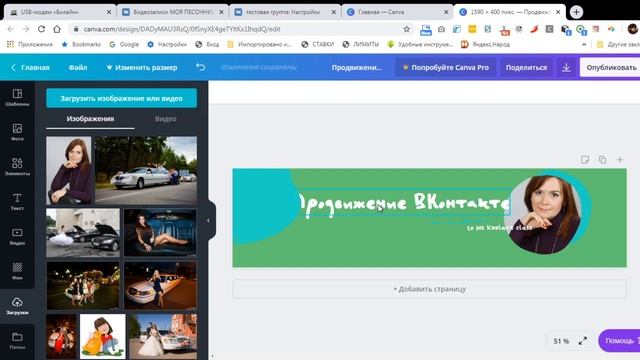Viewport: 640px width, 360px height.
Task: Open the Яндекс.Народ bookmark
Action: [x=485, y=44]
